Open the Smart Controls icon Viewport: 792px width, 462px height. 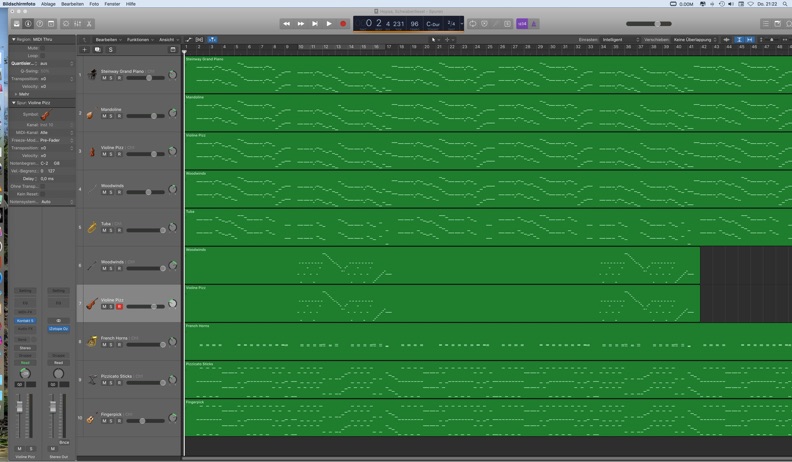click(x=66, y=24)
